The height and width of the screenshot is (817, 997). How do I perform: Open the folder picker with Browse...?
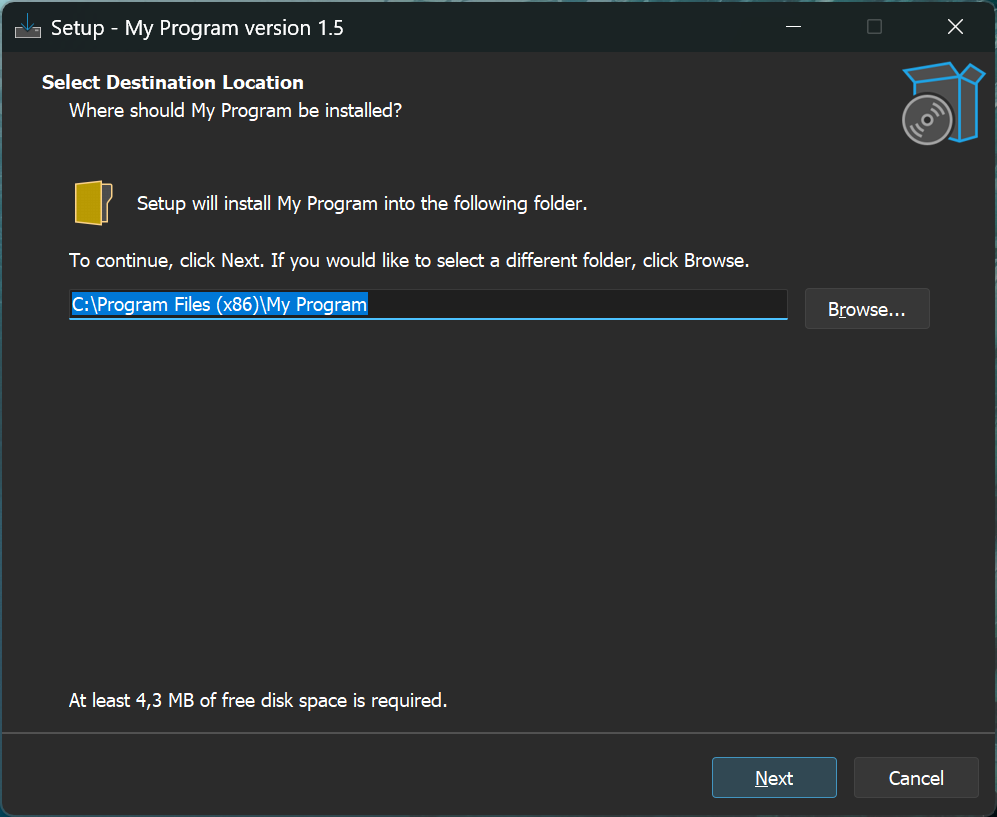coord(867,309)
